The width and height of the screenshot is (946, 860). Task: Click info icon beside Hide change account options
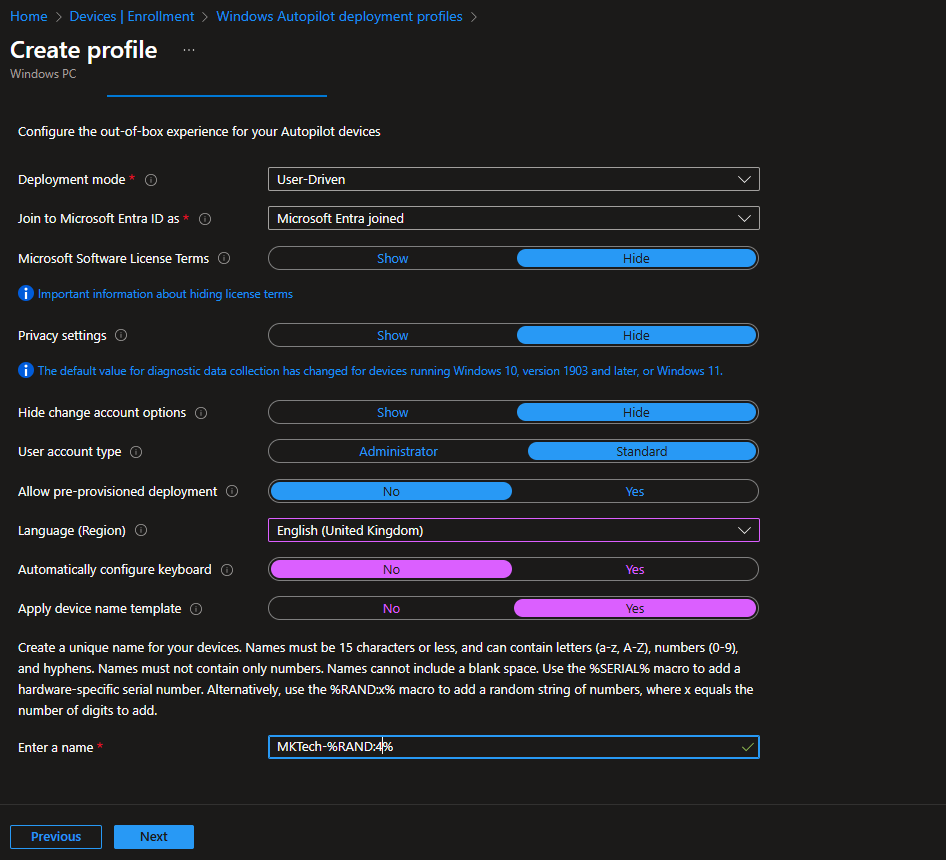click(201, 413)
